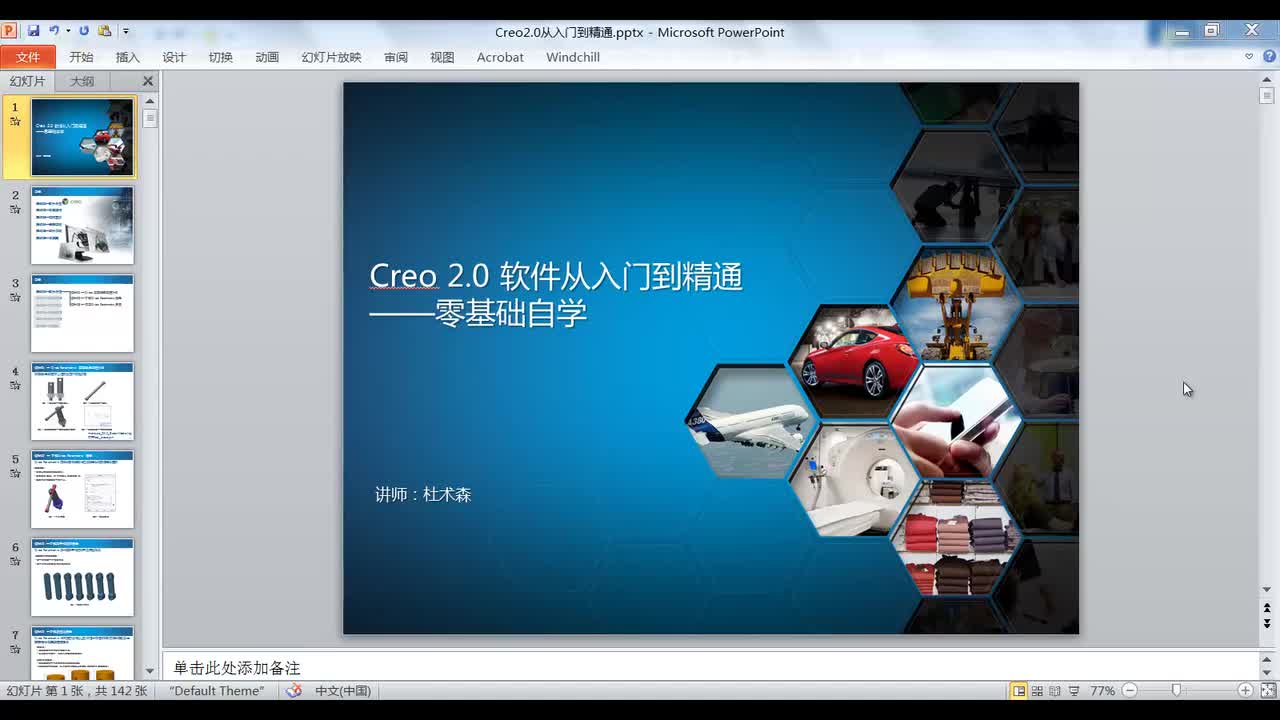Go to previous slide using double-arrow button
This screenshot has height=720, width=1280.
click(1266, 608)
